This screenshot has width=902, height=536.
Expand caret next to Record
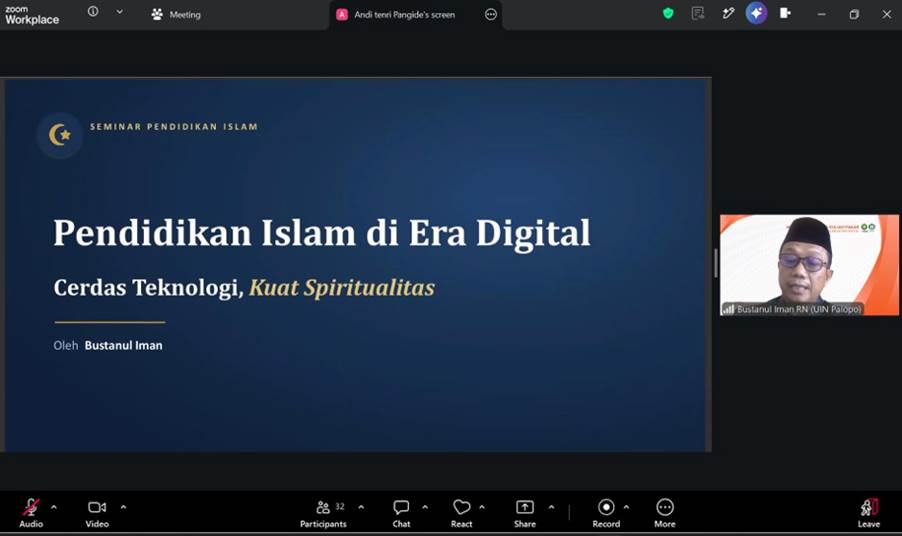tap(626, 507)
